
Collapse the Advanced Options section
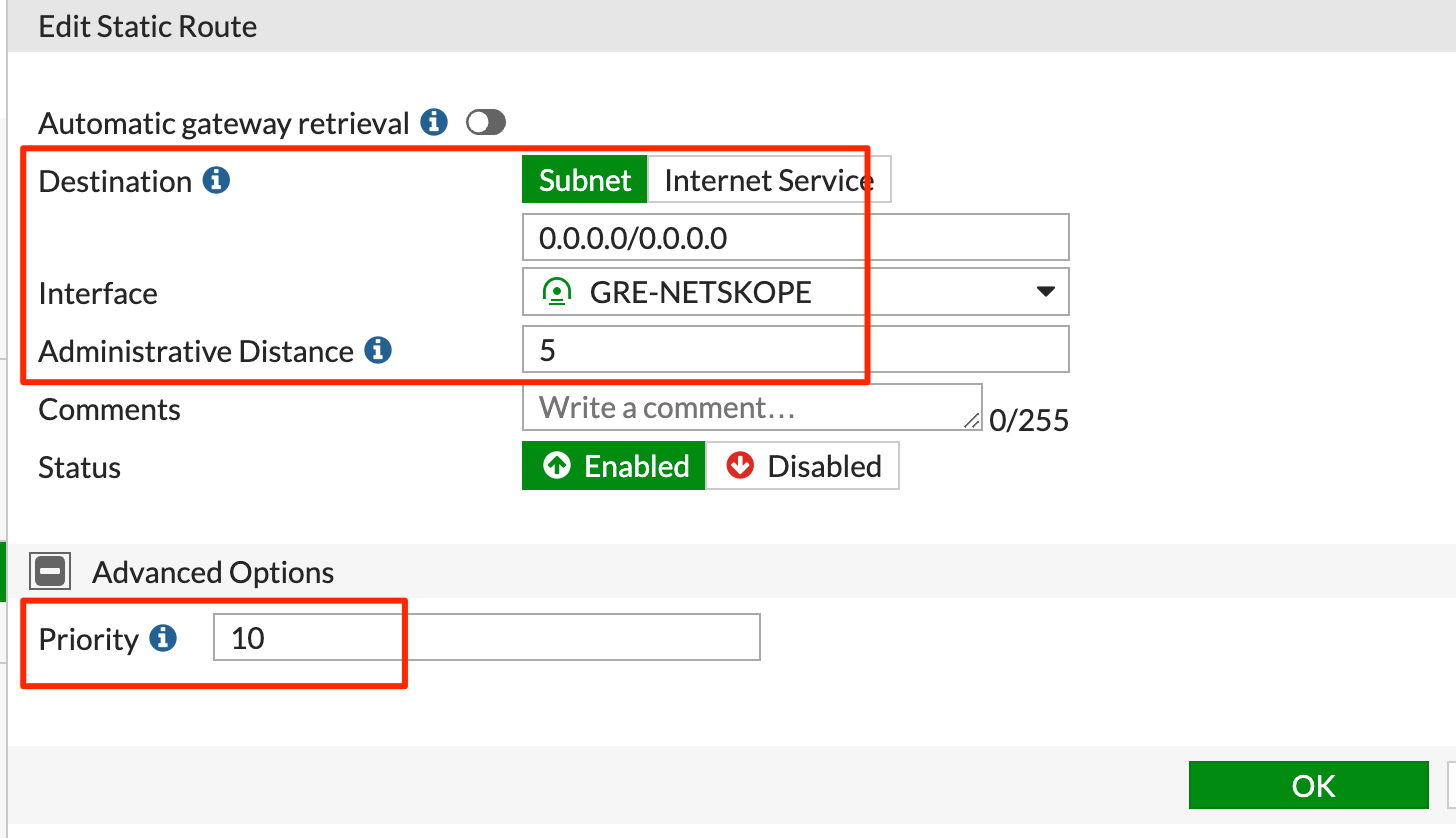[x=49, y=570]
